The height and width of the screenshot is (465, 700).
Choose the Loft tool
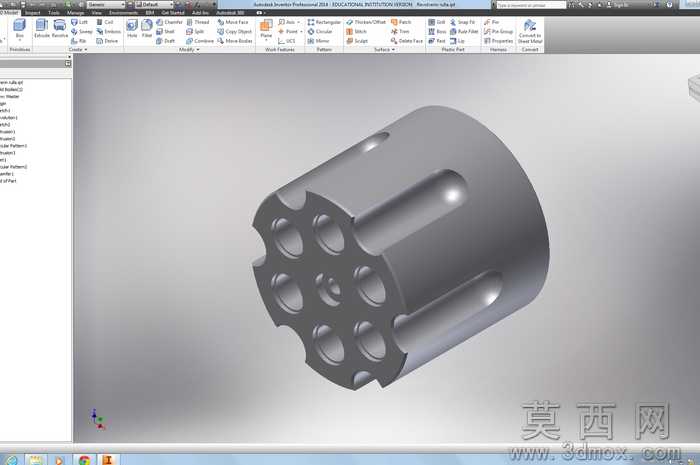click(x=79, y=22)
